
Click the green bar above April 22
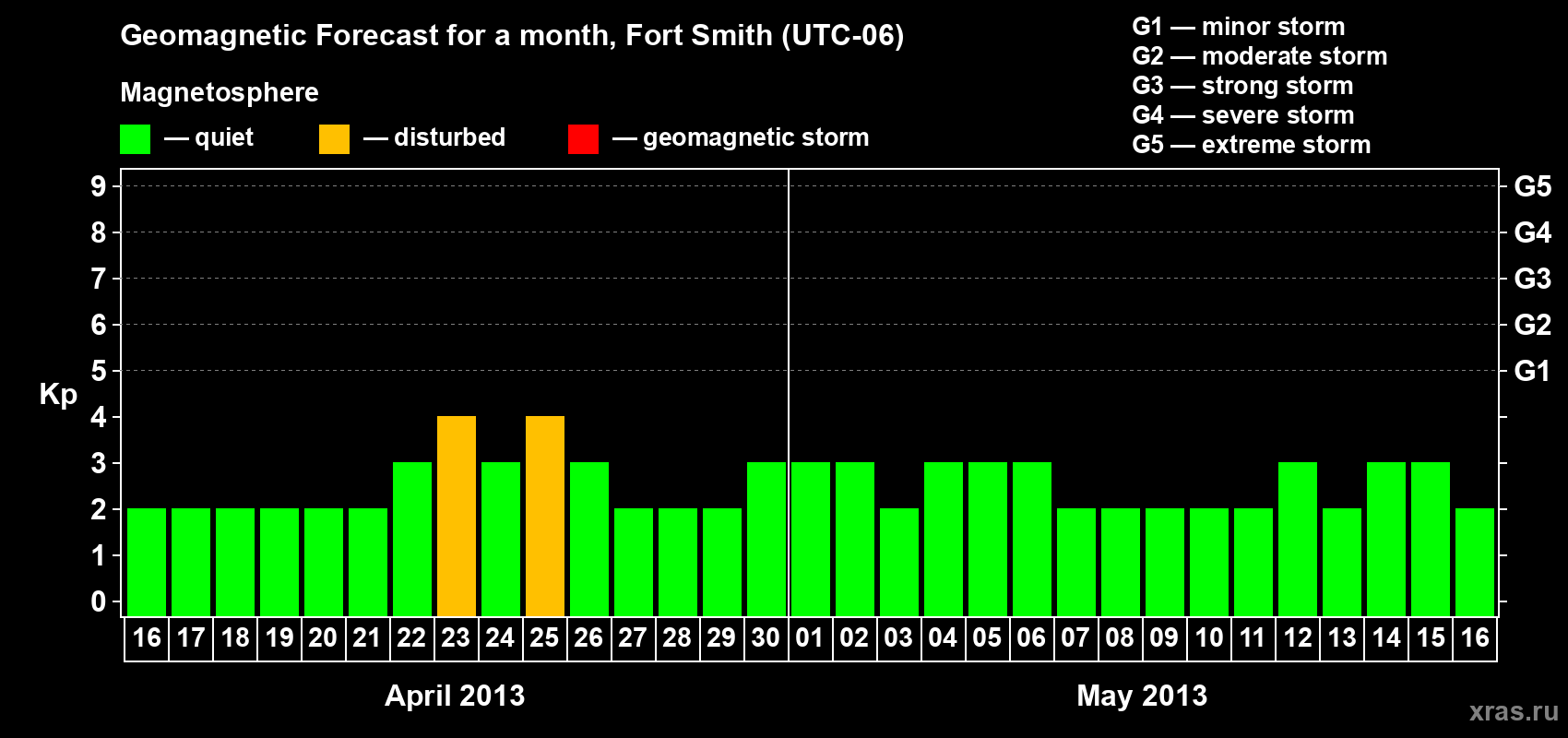point(412,539)
